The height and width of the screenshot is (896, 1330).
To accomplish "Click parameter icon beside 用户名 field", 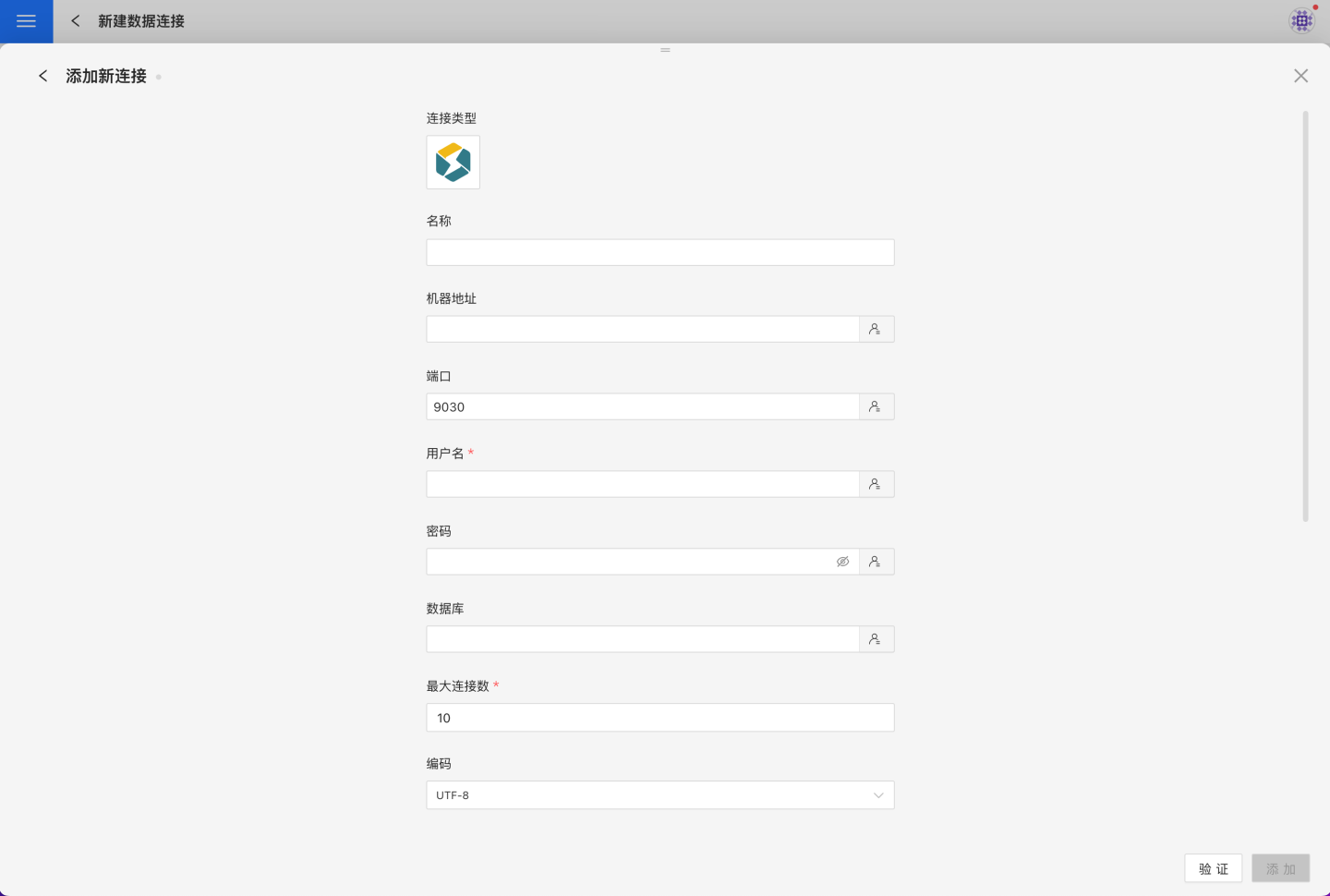I will [876, 484].
